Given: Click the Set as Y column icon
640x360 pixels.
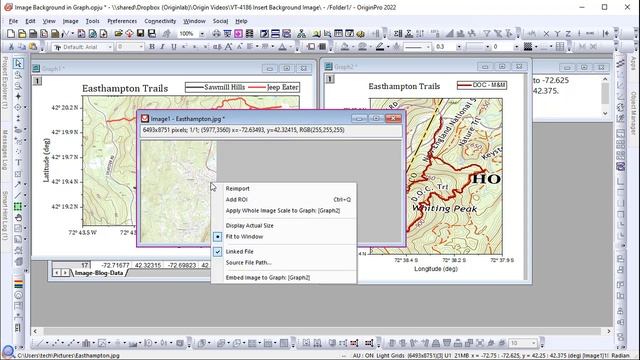Looking at the screenshot, I should click(x=557, y=33).
